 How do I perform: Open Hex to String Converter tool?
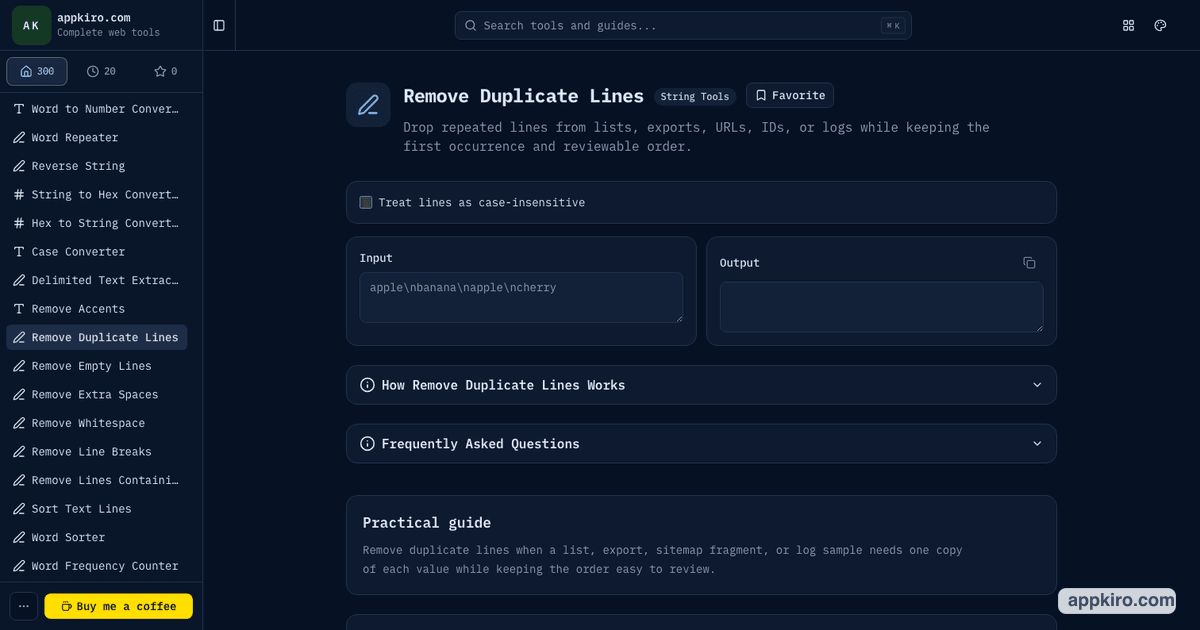click(x=97, y=223)
